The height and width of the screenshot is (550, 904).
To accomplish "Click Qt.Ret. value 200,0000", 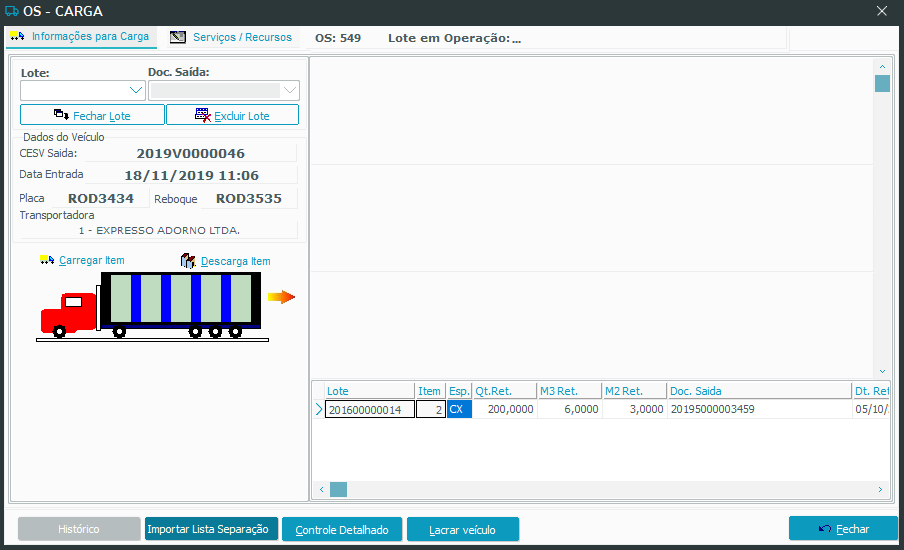I will pos(504,409).
